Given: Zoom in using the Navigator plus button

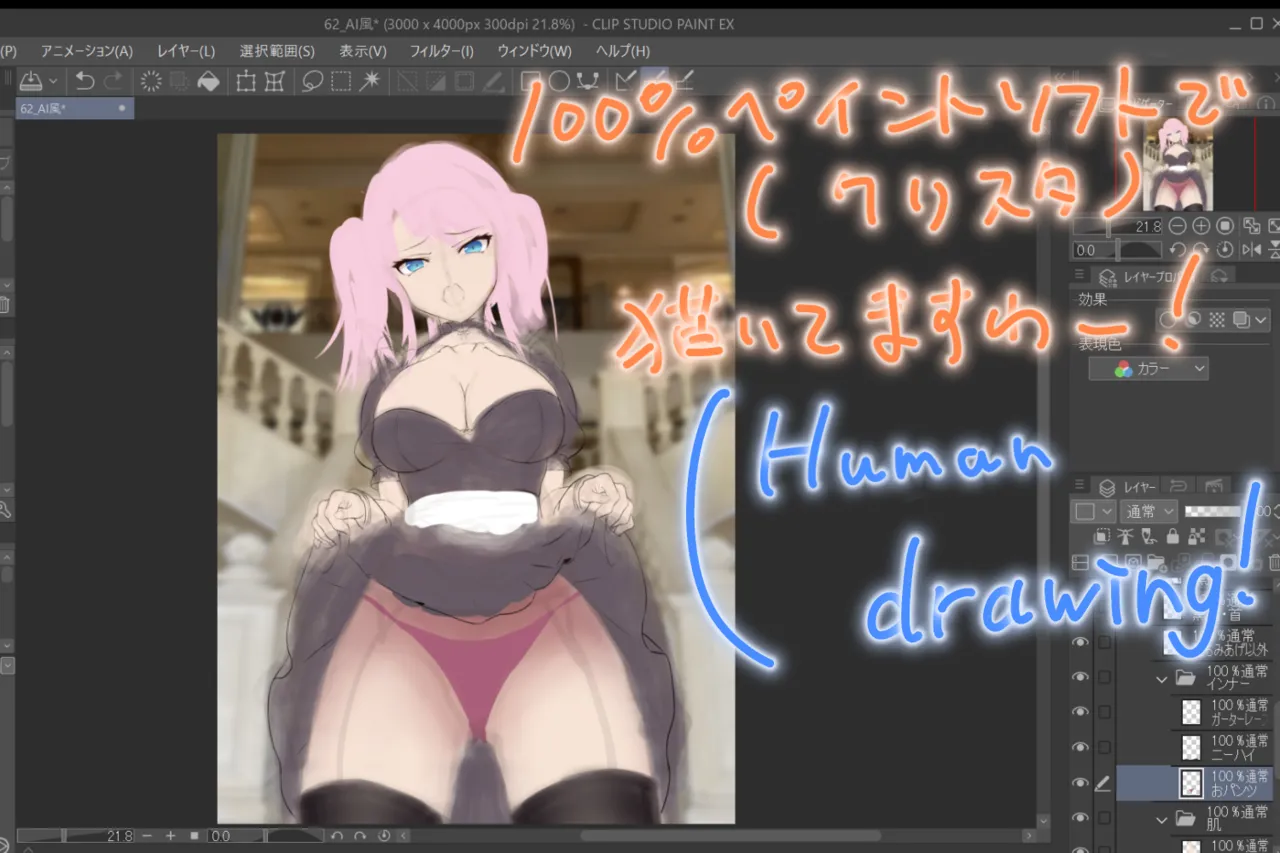Looking at the screenshot, I should [x=1201, y=226].
